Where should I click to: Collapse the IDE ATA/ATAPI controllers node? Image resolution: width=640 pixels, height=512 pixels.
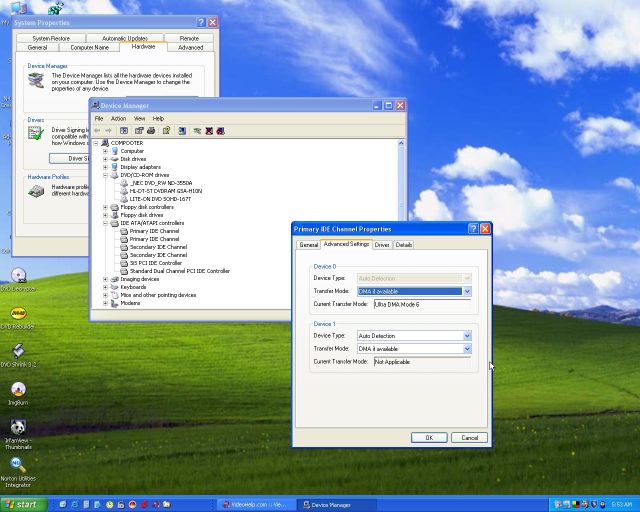105,223
